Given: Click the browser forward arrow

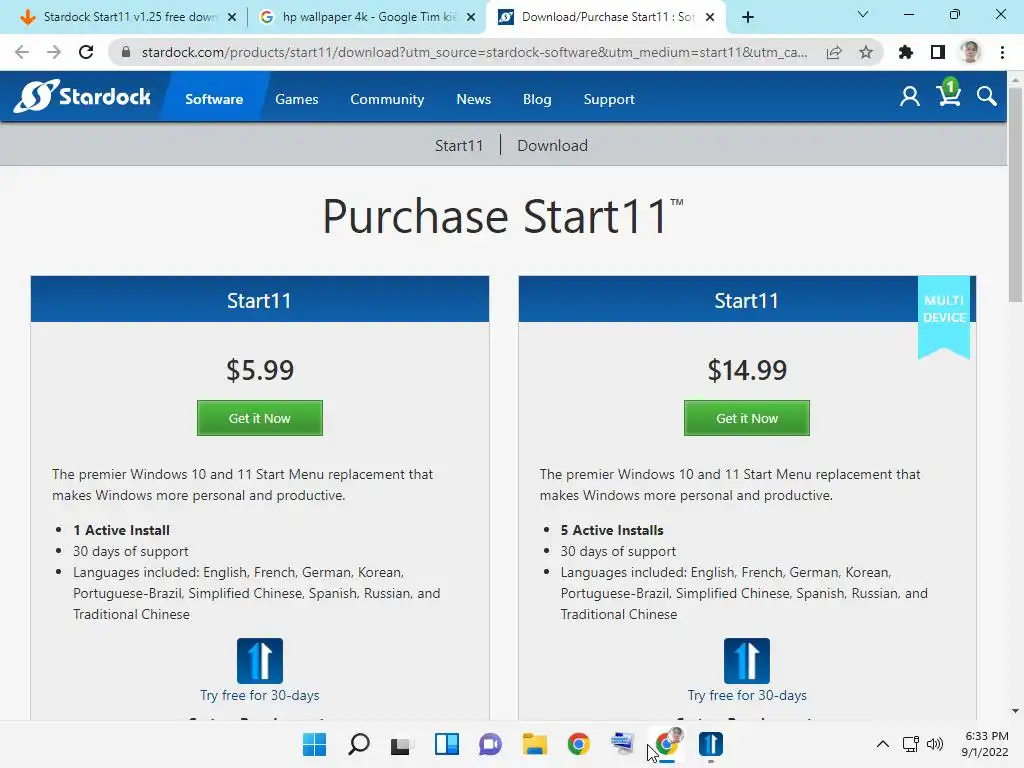Looking at the screenshot, I should point(54,52).
